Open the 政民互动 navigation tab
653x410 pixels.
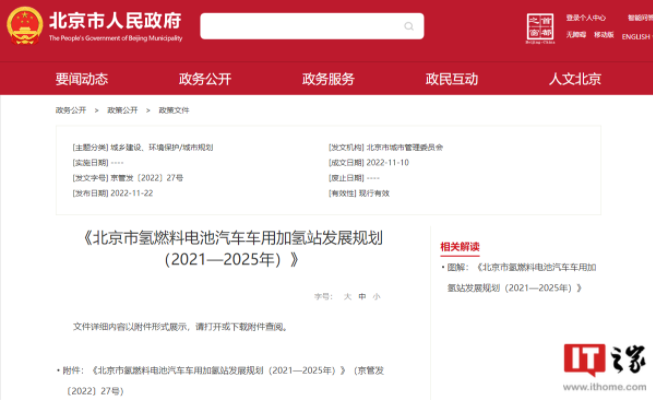click(451, 80)
